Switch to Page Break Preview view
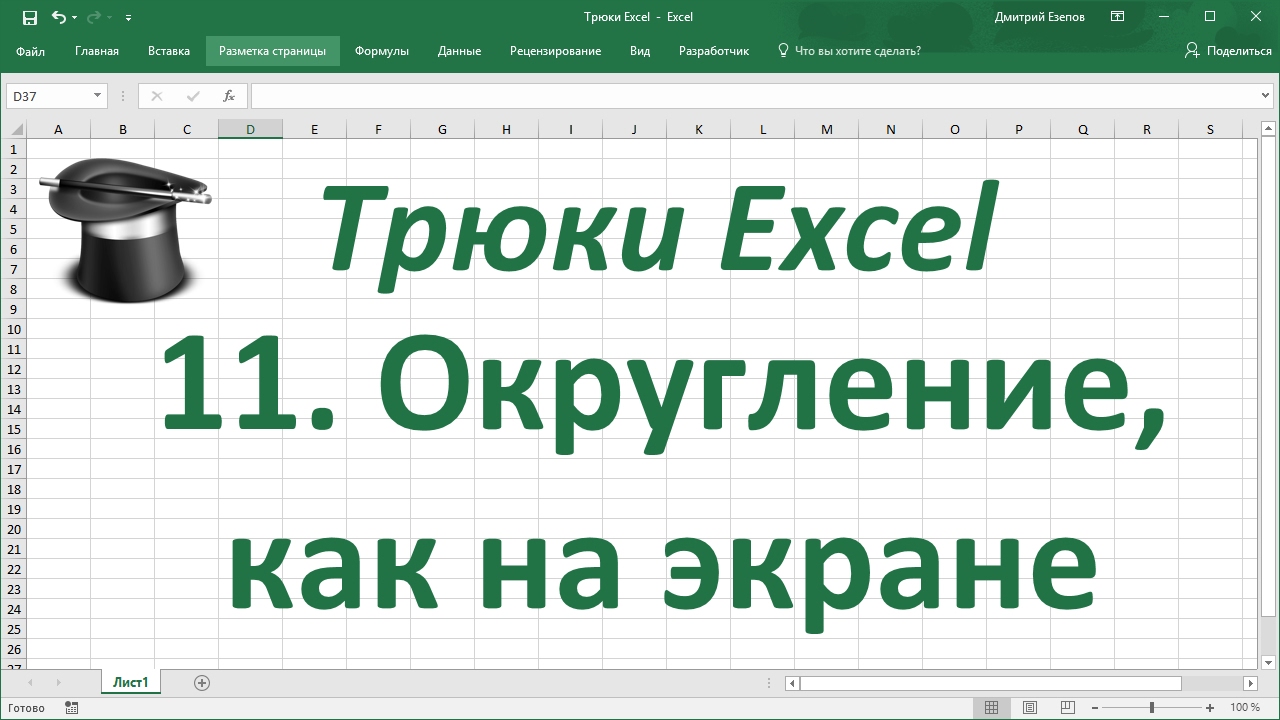 click(x=1067, y=708)
